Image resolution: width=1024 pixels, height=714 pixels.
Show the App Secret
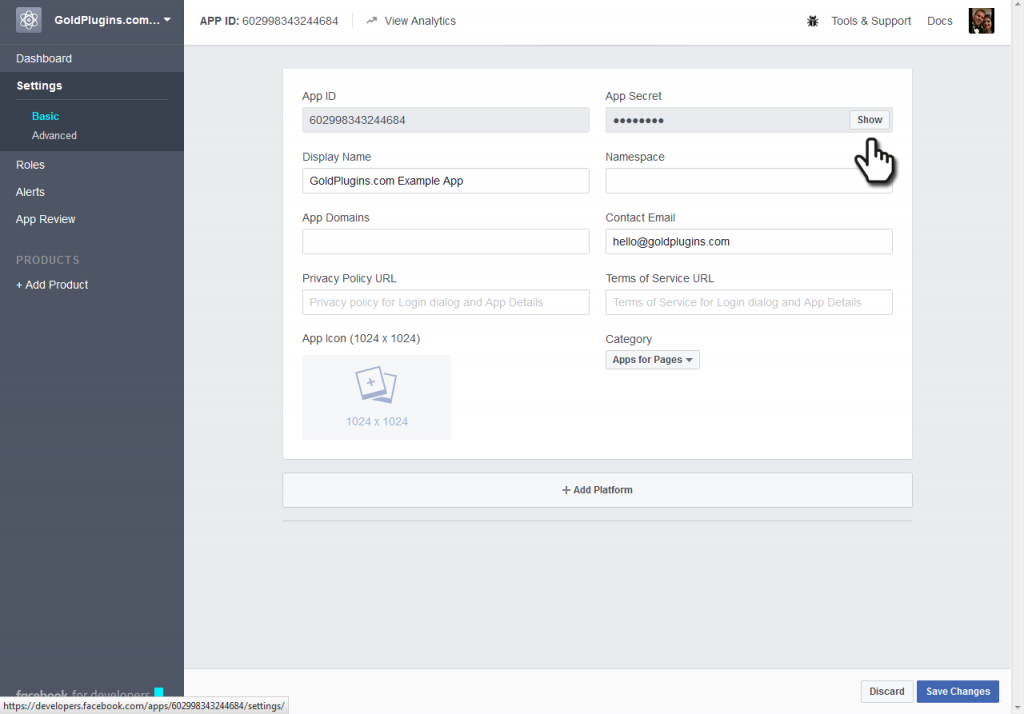(869, 120)
